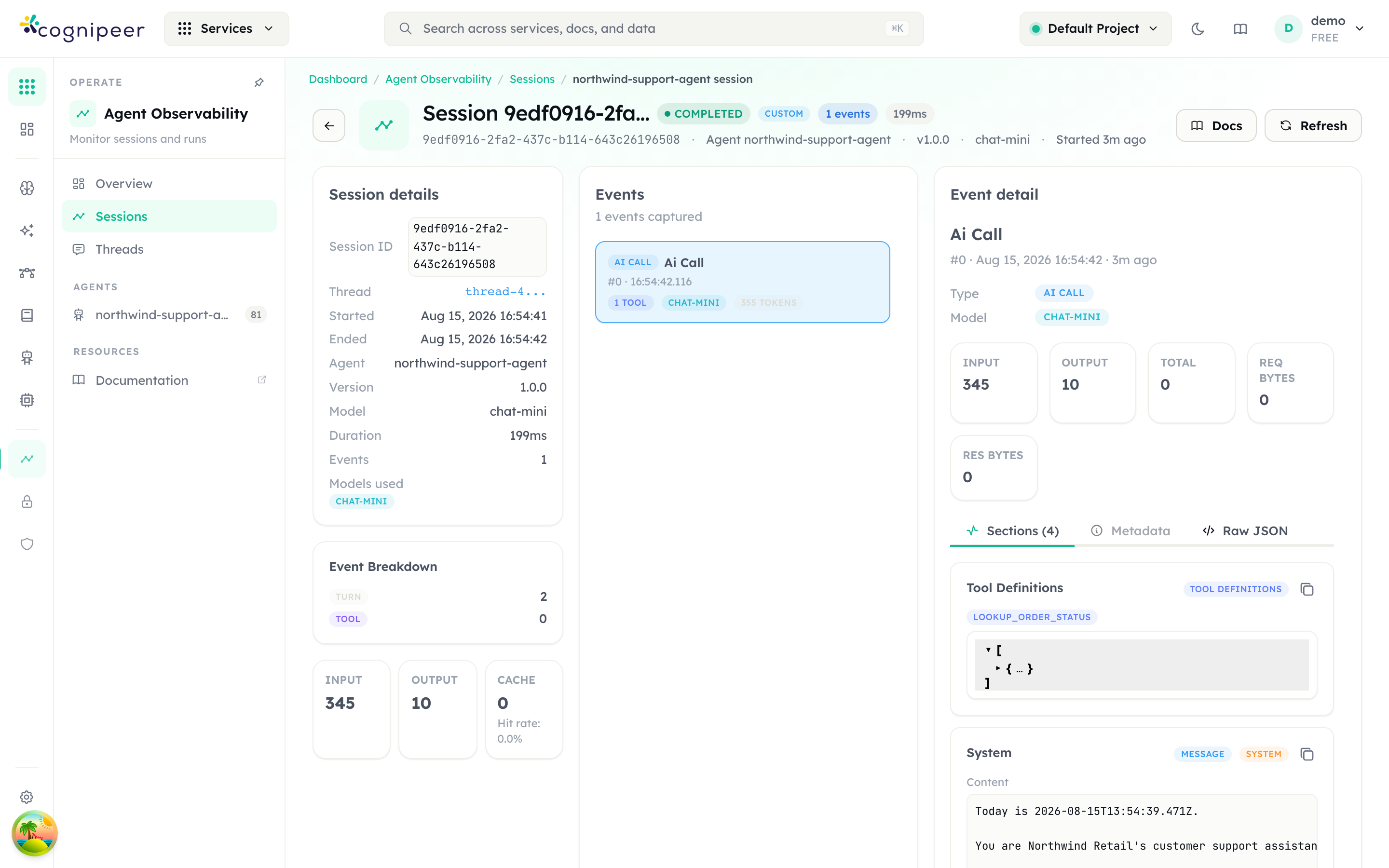Click the back arrow button

[329, 125]
